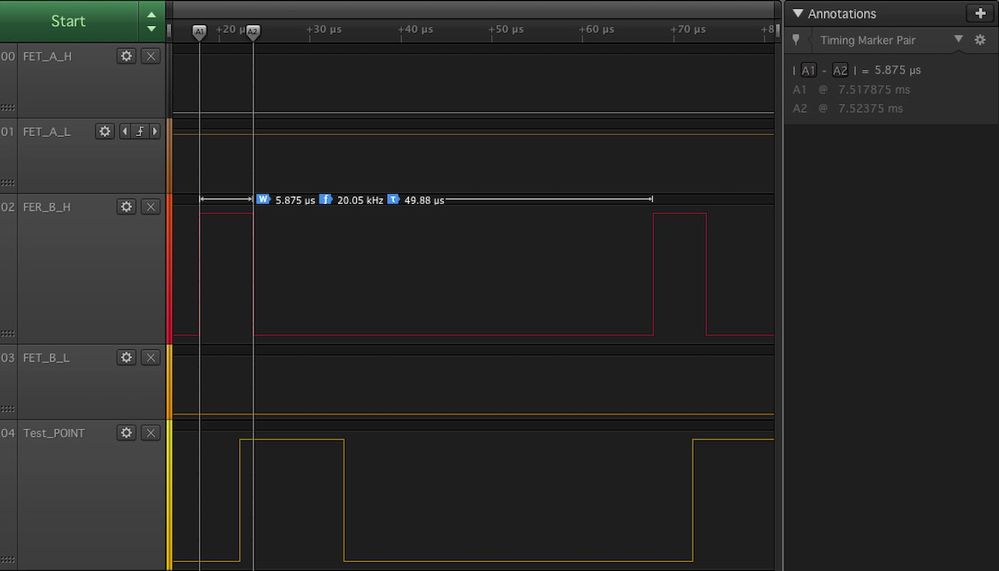This screenshot has height=571, width=999.
Task: Click the 20.05 kHz frequency value
Action: point(360,200)
